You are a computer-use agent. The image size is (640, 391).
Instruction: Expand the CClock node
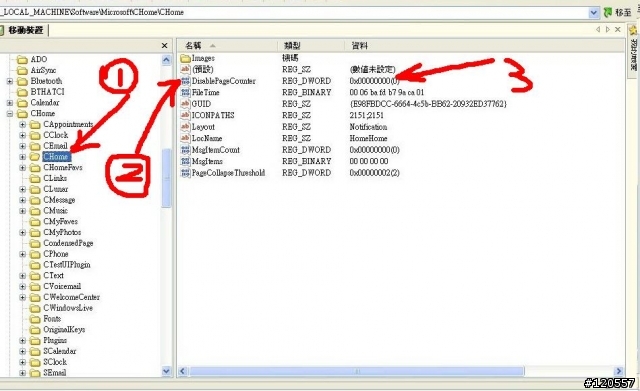pos(23,135)
